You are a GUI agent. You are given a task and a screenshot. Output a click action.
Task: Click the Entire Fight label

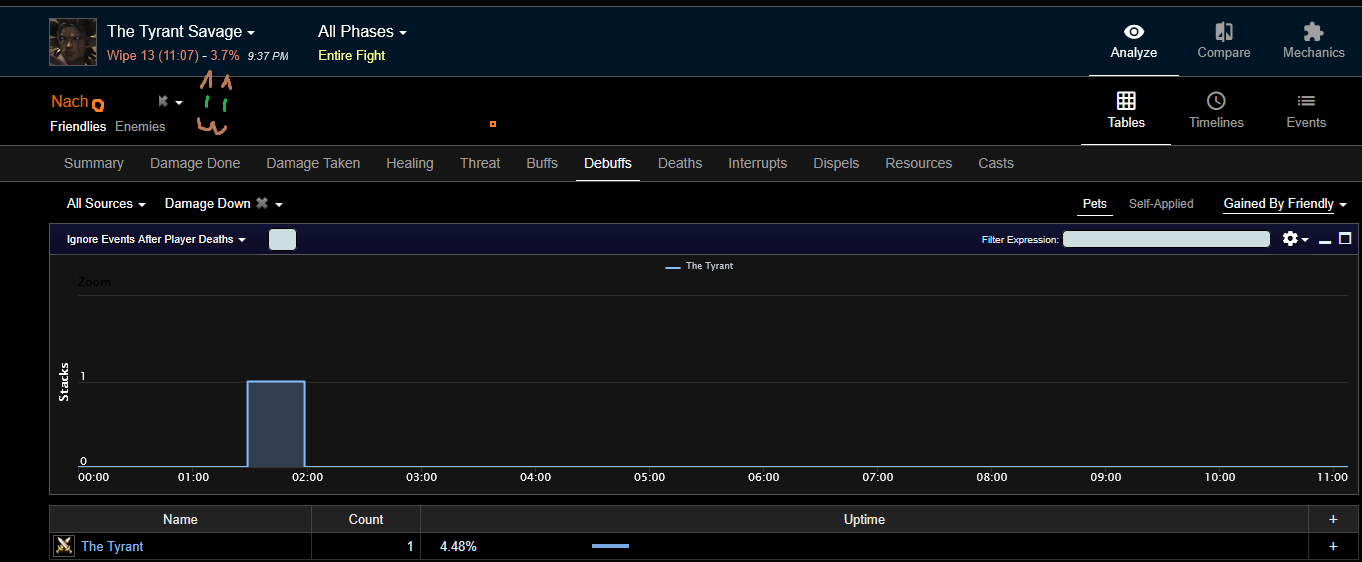(x=352, y=55)
